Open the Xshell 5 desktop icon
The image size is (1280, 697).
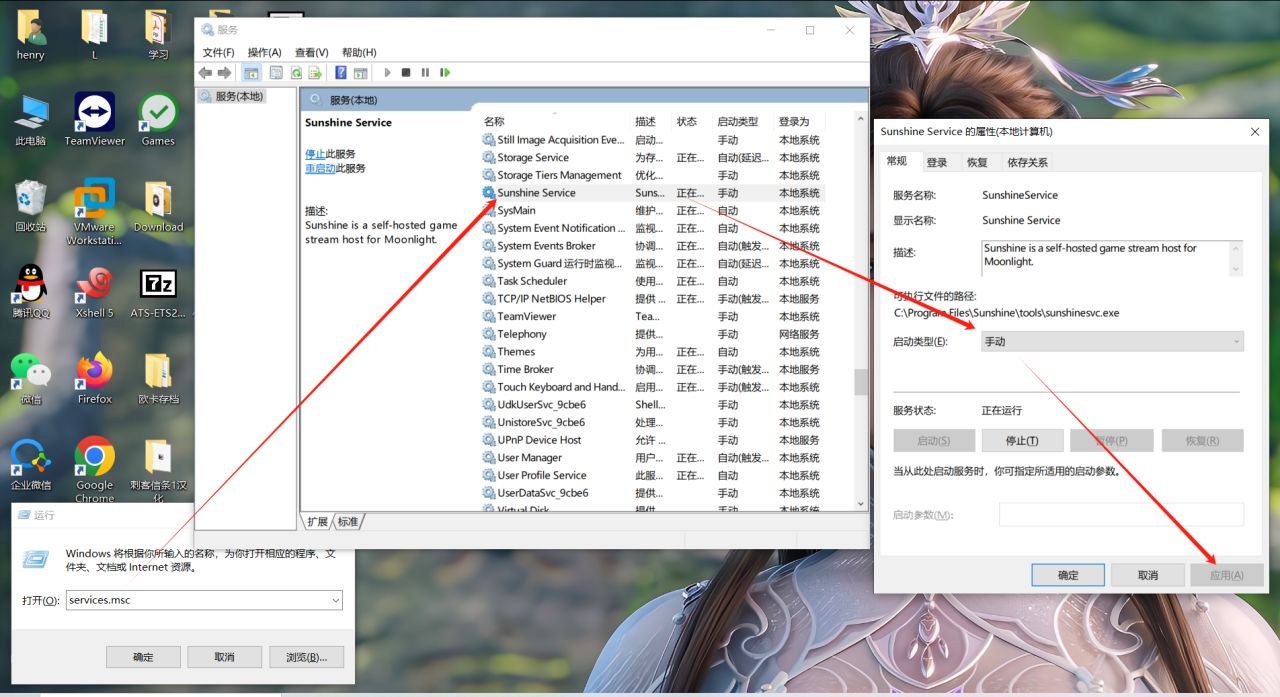coord(94,293)
